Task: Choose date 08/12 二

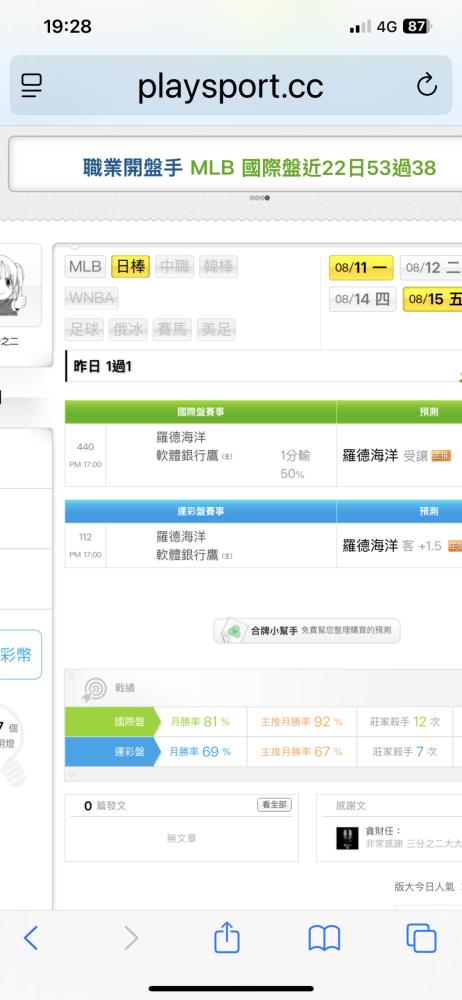Action: click(431, 268)
